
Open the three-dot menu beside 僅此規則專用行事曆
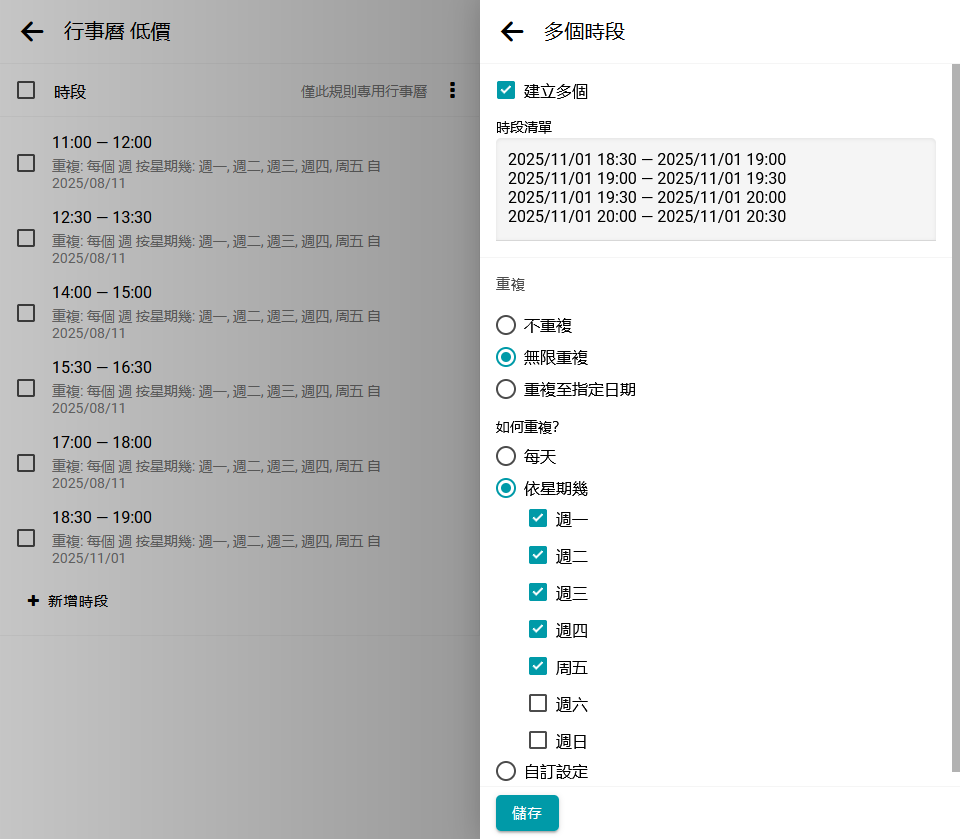tap(452, 91)
